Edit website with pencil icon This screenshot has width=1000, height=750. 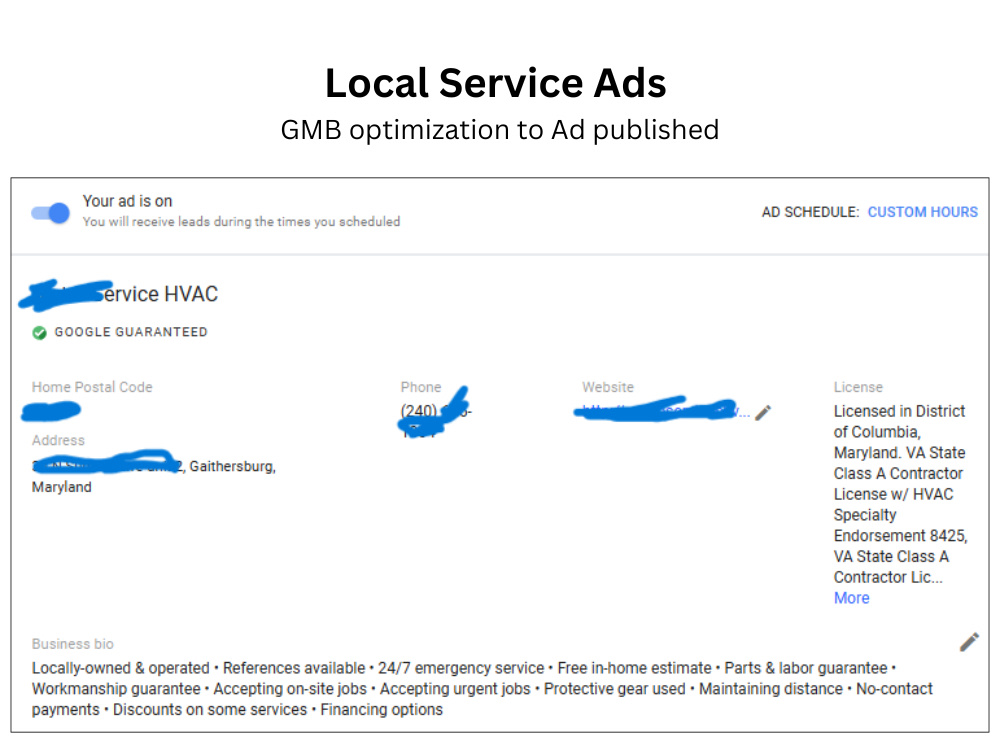click(x=763, y=413)
